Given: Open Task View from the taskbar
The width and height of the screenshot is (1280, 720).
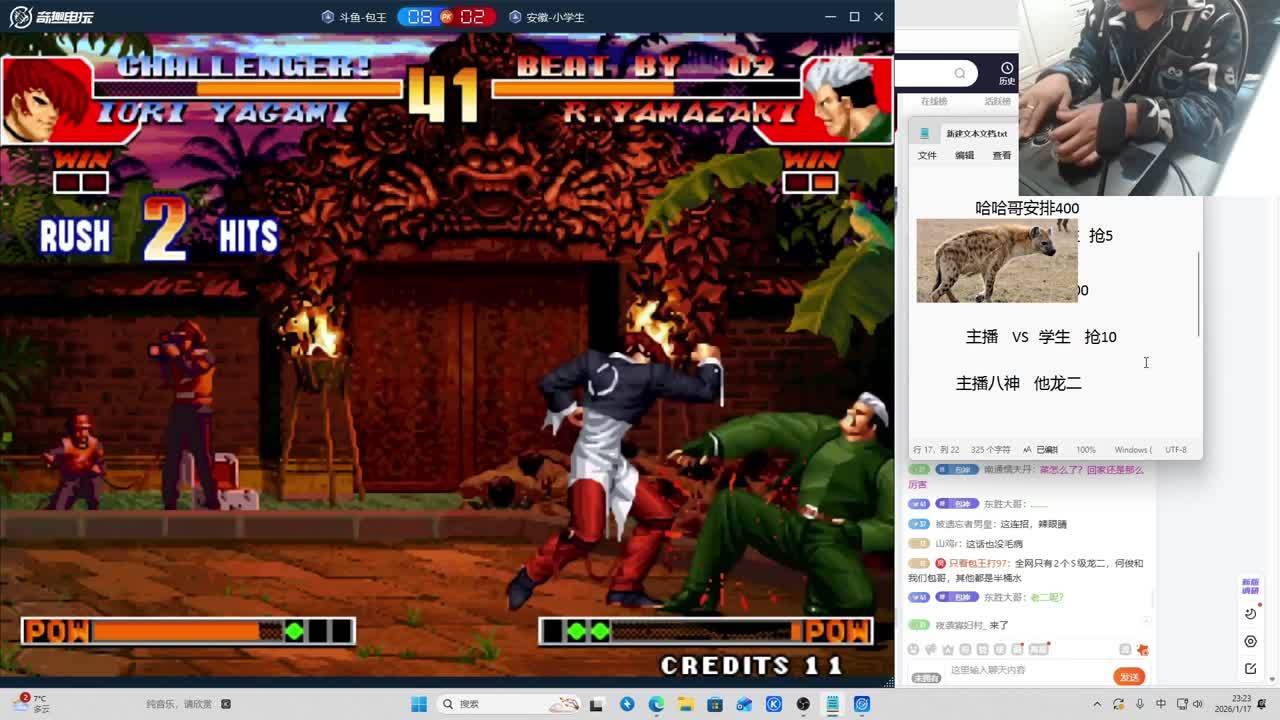Looking at the screenshot, I should pos(598,704).
